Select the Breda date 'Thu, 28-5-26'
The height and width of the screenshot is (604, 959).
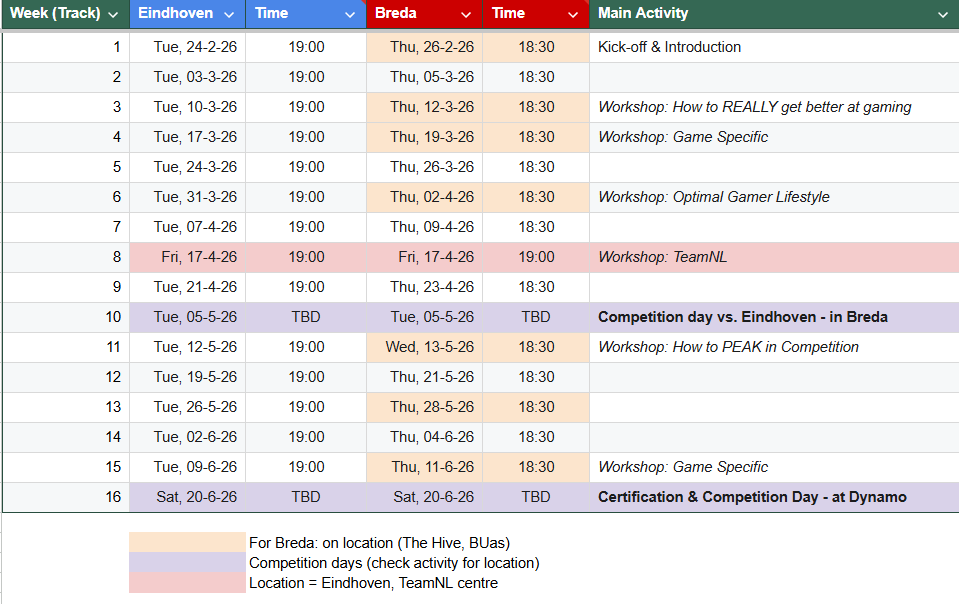tap(424, 407)
